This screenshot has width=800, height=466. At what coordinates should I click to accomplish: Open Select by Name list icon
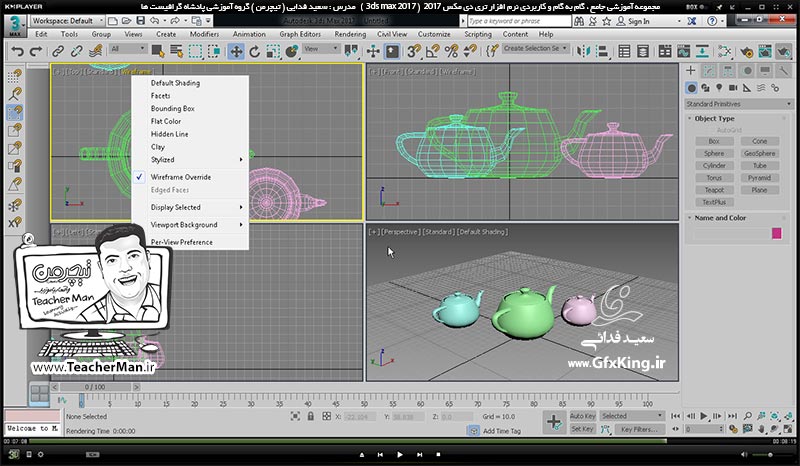point(177,52)
